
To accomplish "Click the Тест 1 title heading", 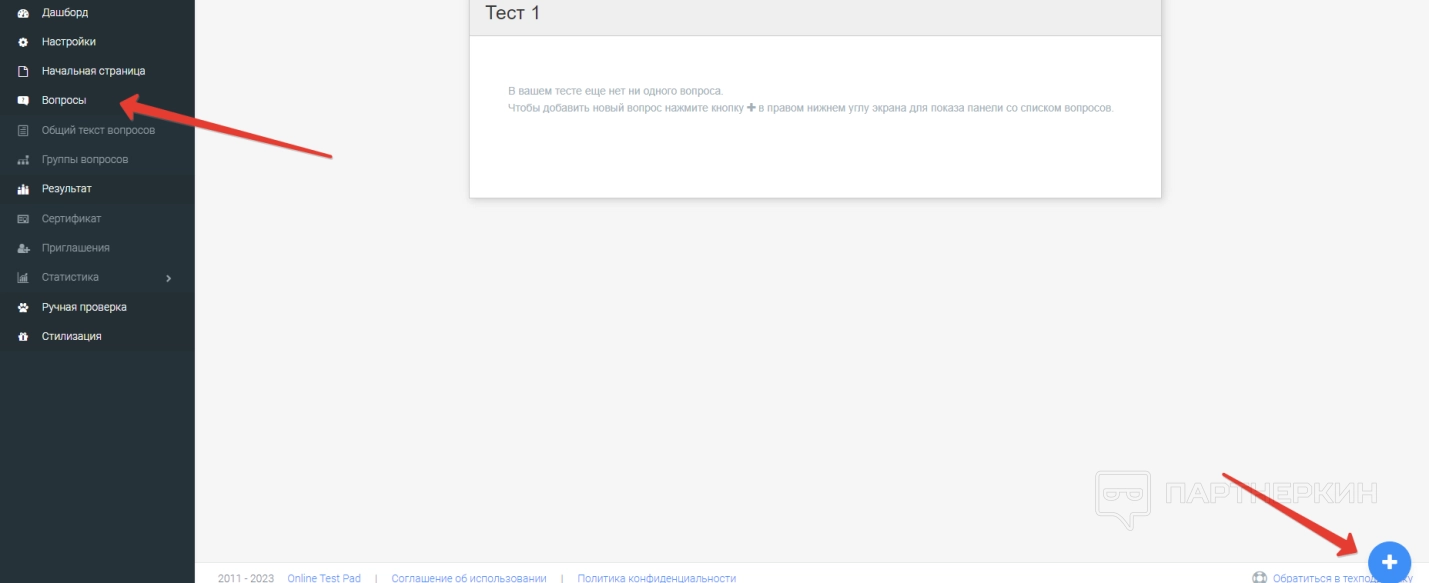I will click(513, 13).
